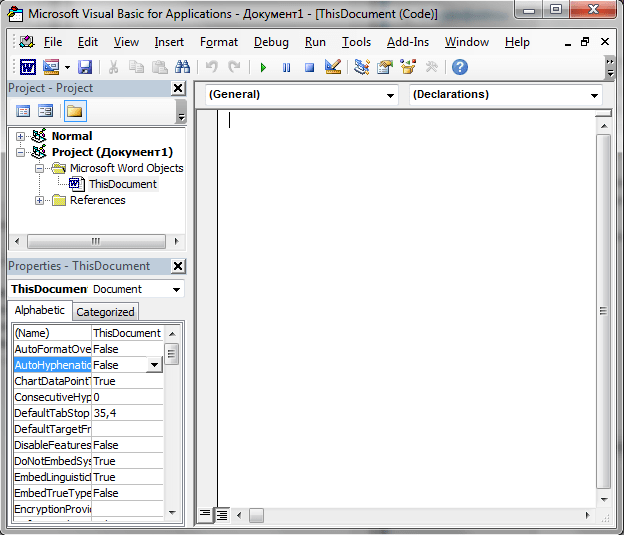Click the Copy icon in toolbar
This screenshot has height=535, width=624.
point(136,67)
